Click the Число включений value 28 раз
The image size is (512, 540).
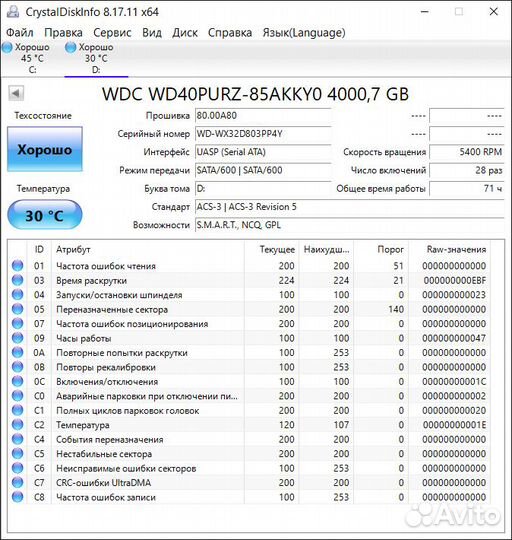tap(467, 170)
